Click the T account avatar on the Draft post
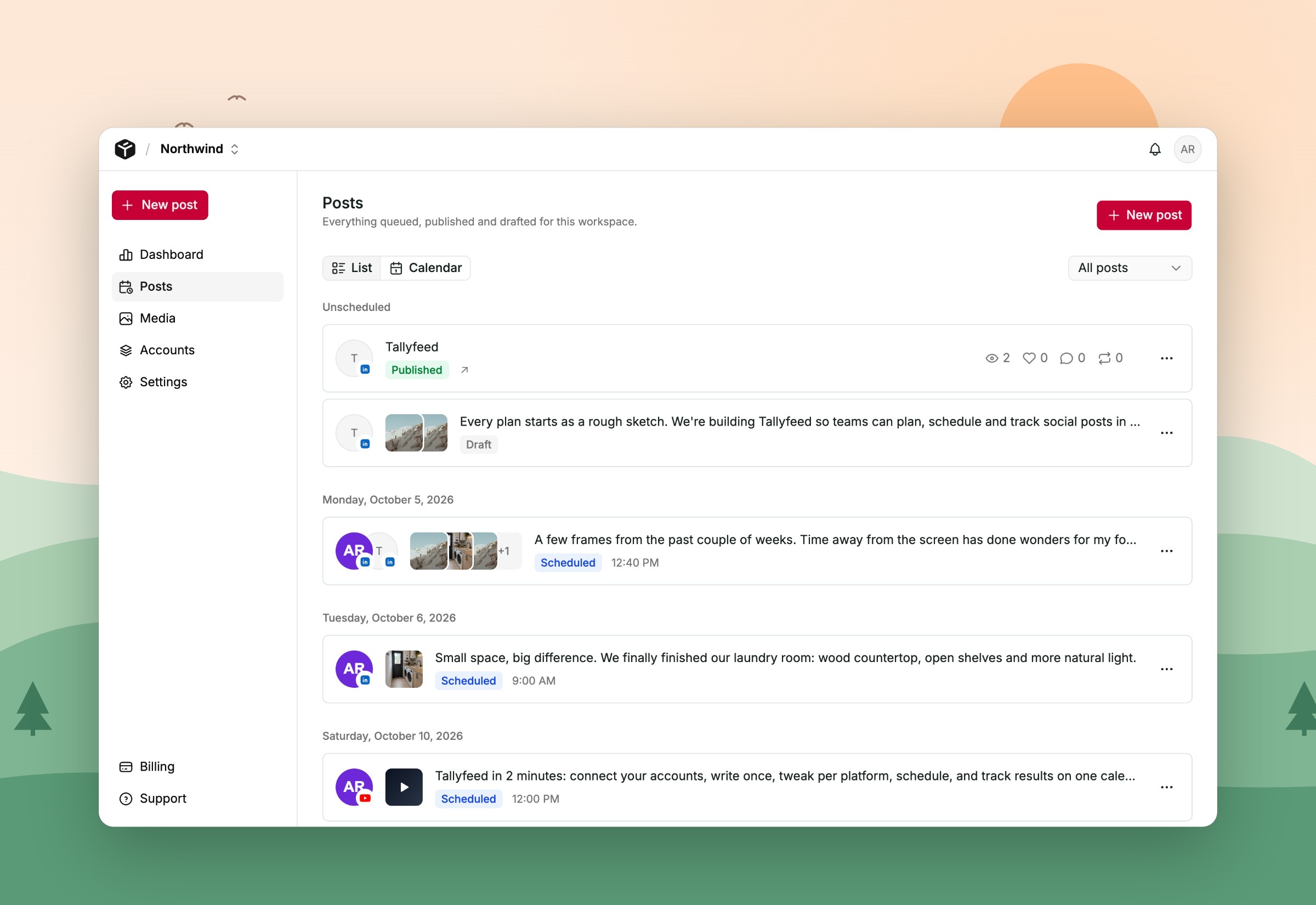The width and height of the screenshot is (1316, 905). pos(354,433)
